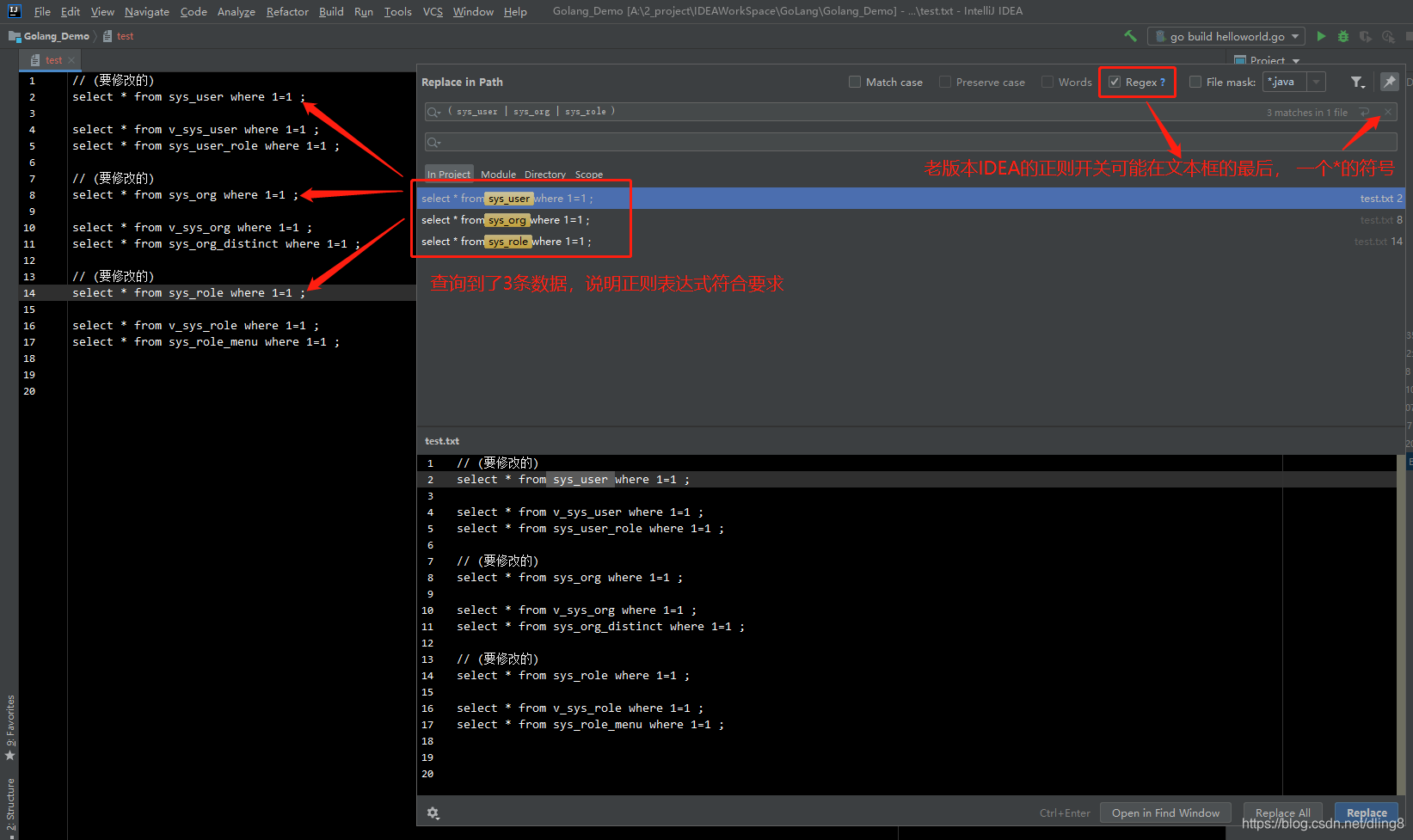Clear the search field with the X icon
Screen dimensions: 1413x840
click(x=1387, y=112)
